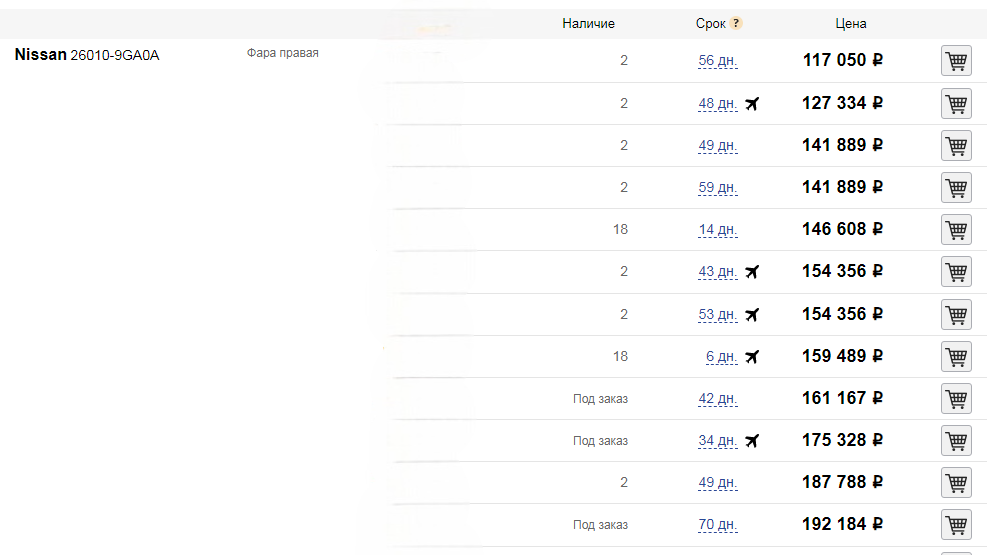The image size is (987, 555).
Task: Sort by the Цена column header
Action: 850,24
